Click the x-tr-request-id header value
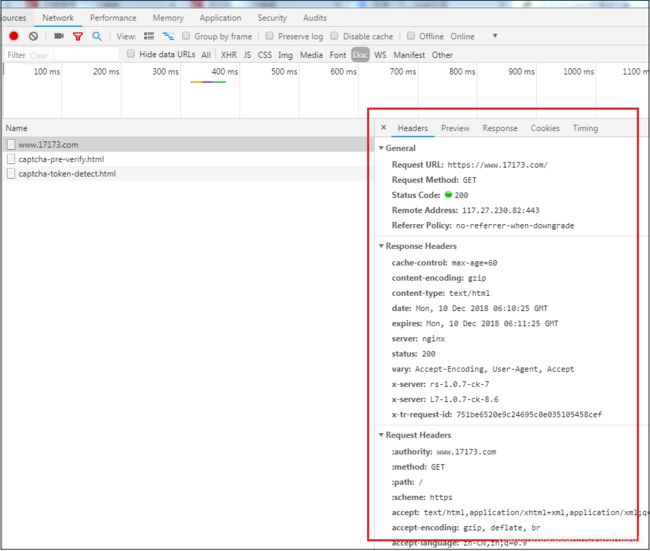 pos(529,414)
